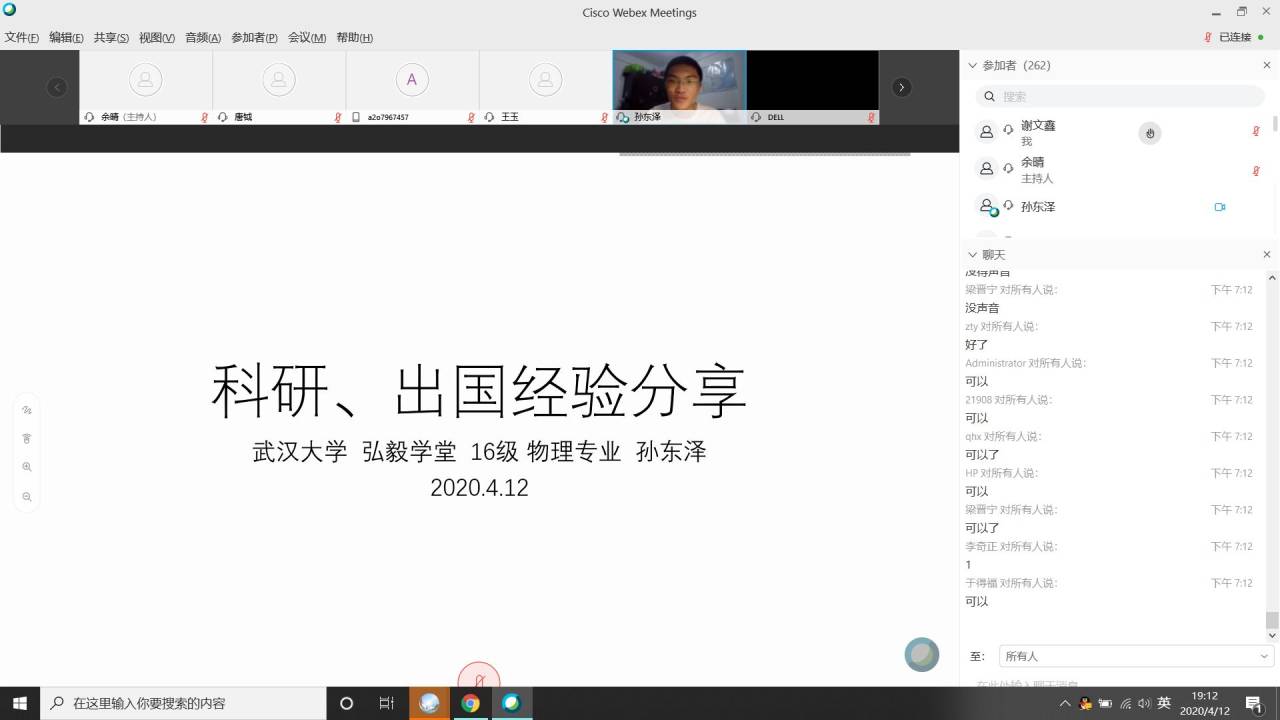
Task: Close the chat panel with its X button
Action: [1267, 255]
